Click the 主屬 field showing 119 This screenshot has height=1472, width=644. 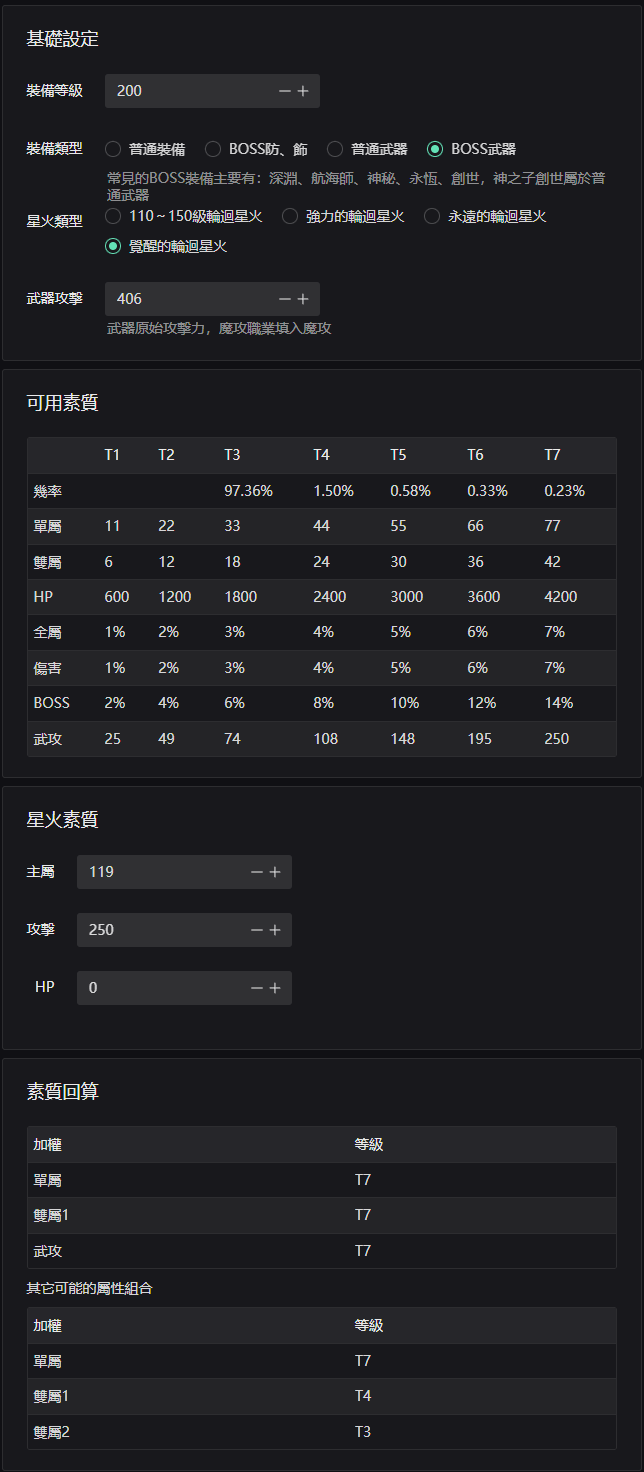tap(160, 871)
